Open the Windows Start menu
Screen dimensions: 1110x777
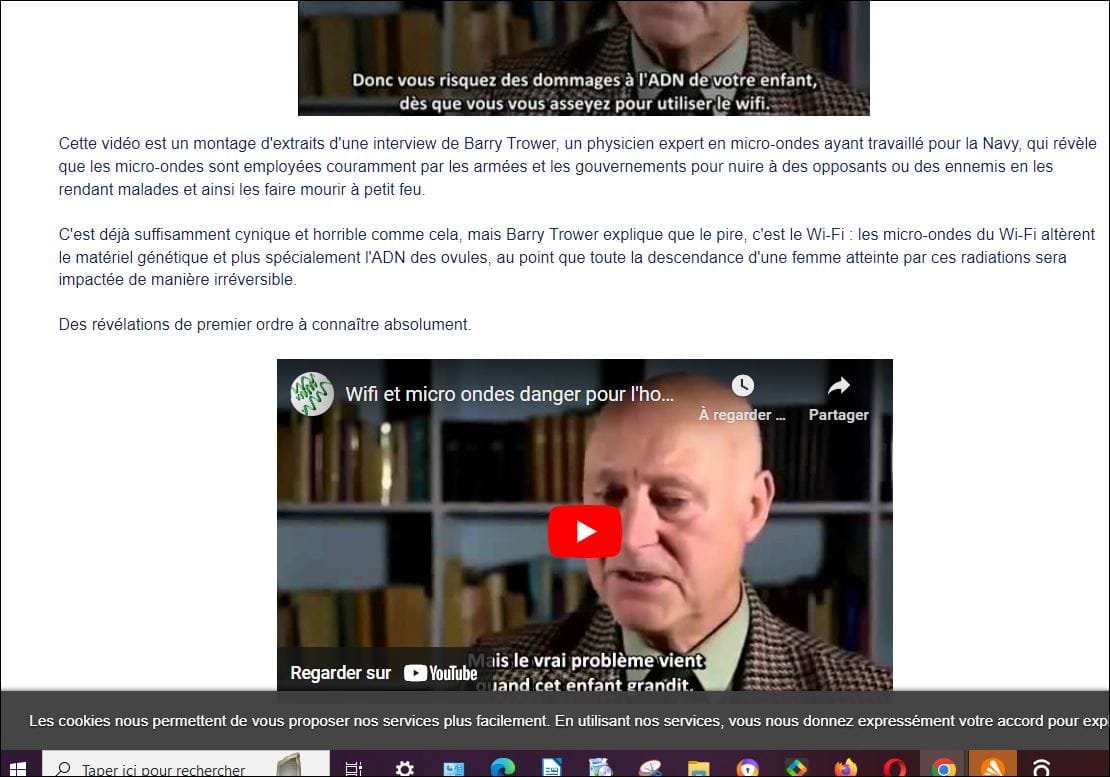(19, 768)
